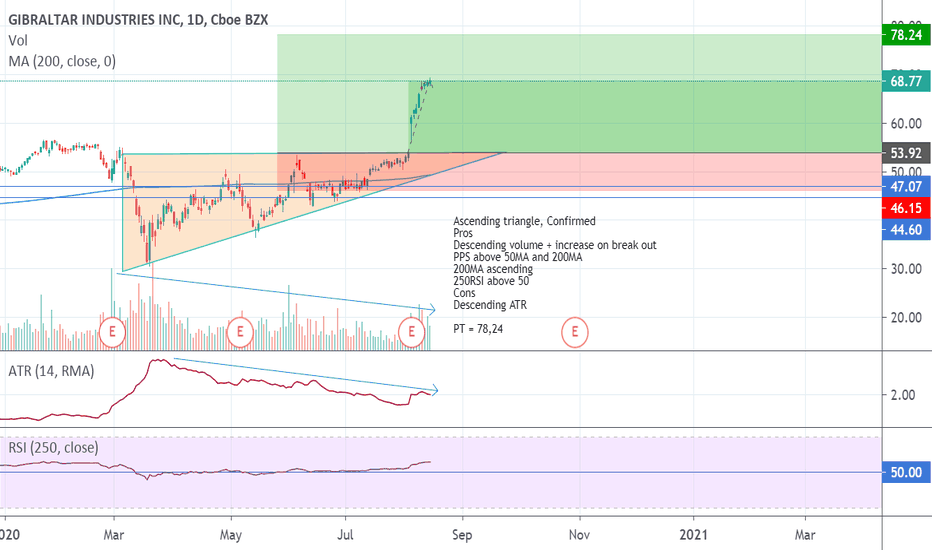
Task: Click the '200MA ascending' note line
Action: 493,269
